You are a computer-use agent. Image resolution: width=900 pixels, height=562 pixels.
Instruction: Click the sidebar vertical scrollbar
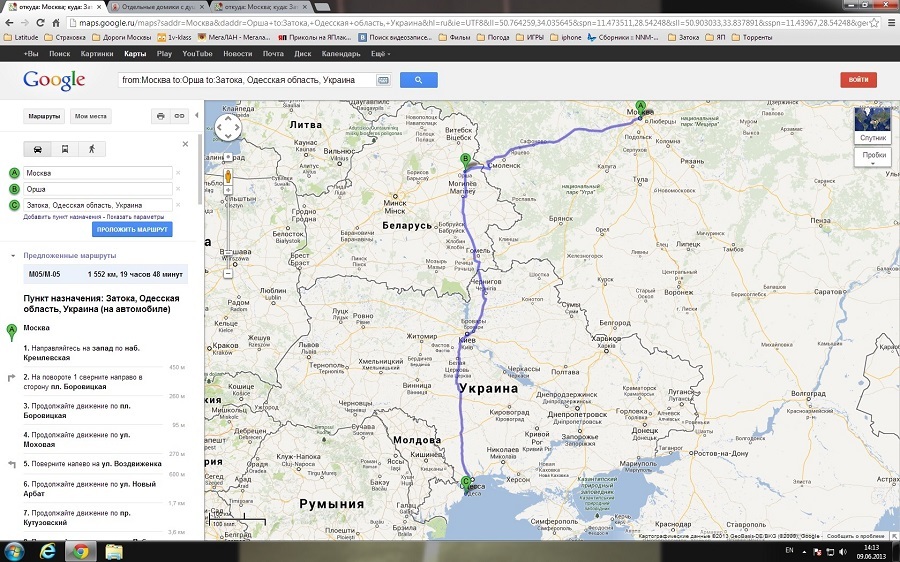tap(200, 170)
